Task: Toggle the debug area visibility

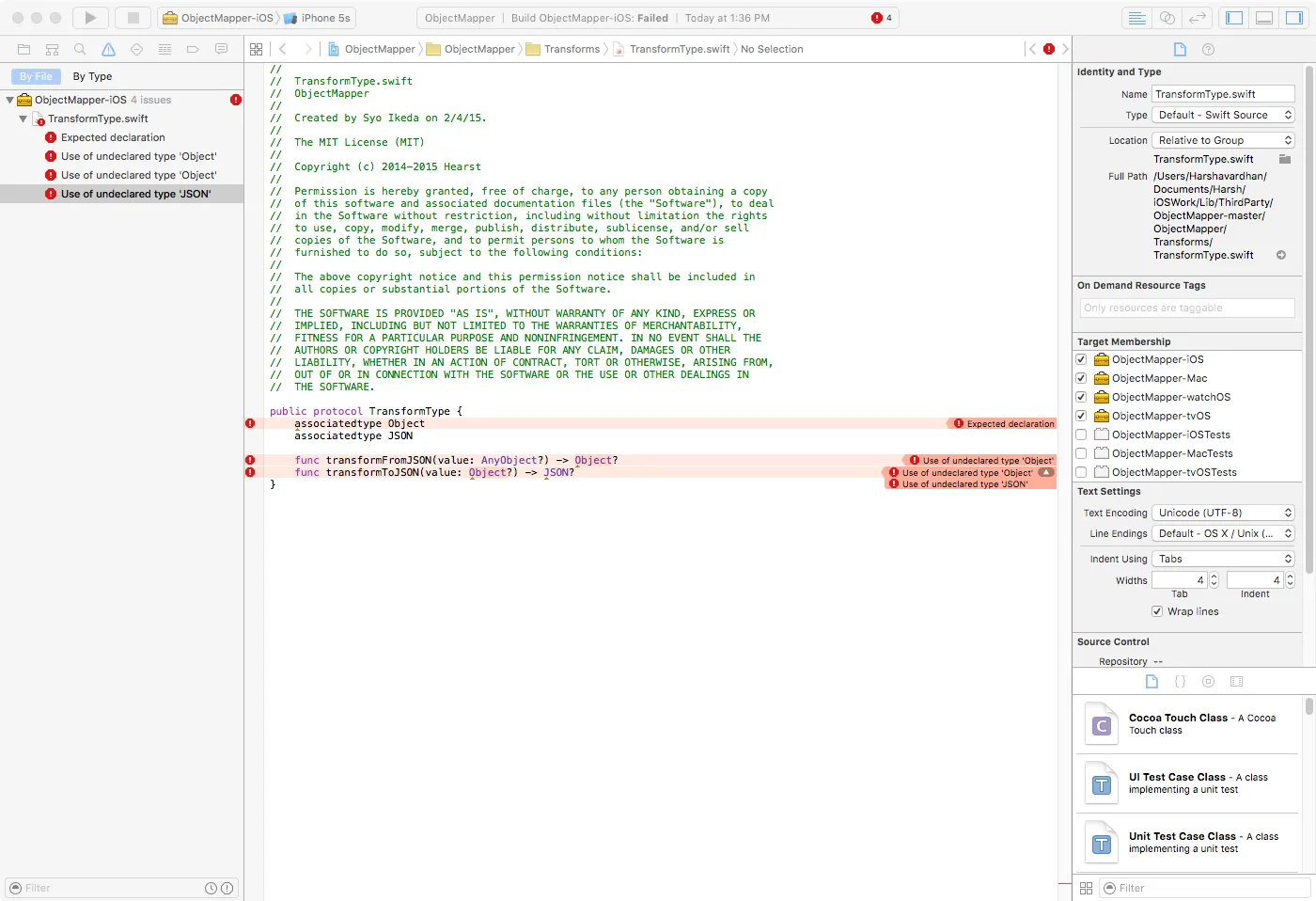Action: (x=1264, y=18)
